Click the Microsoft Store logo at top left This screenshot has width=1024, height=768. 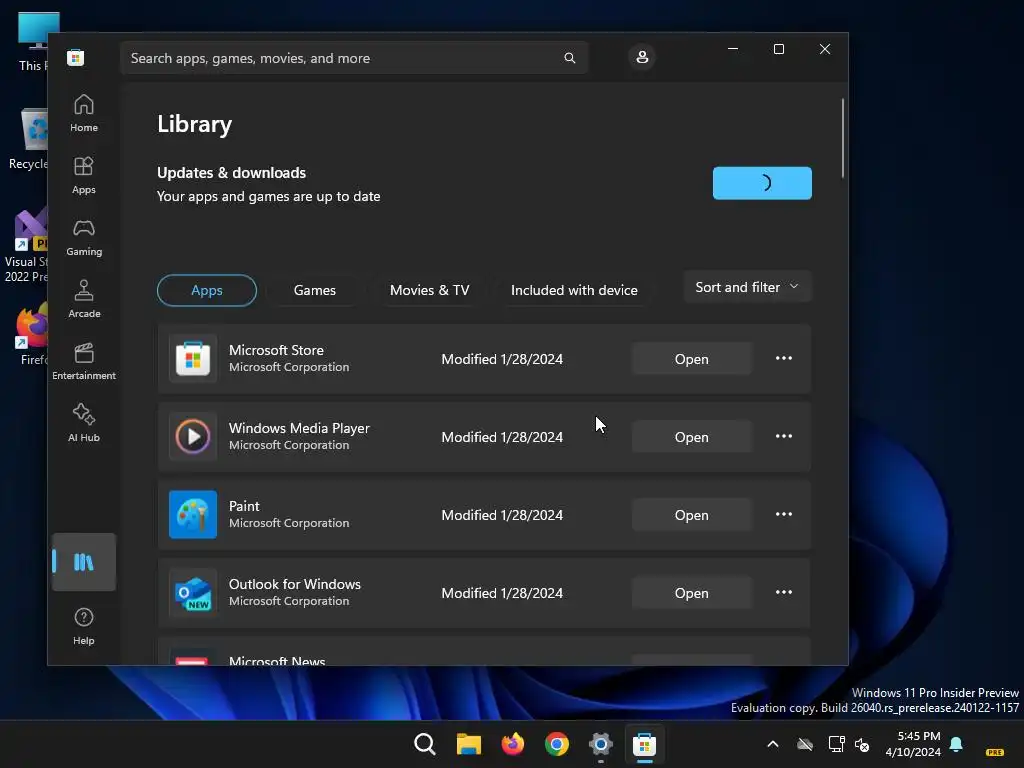point(75,57)
